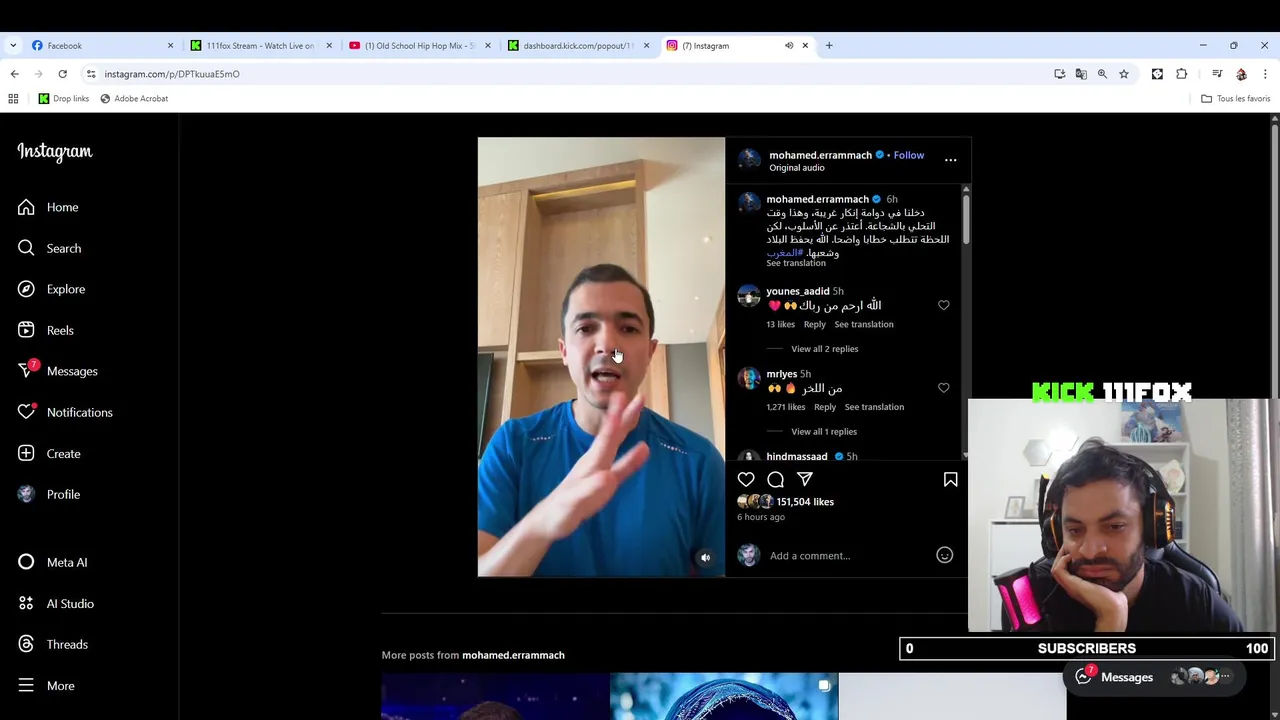Screen dimensions: 1280x720
Task: Reload the page
Action: (62, 74)
